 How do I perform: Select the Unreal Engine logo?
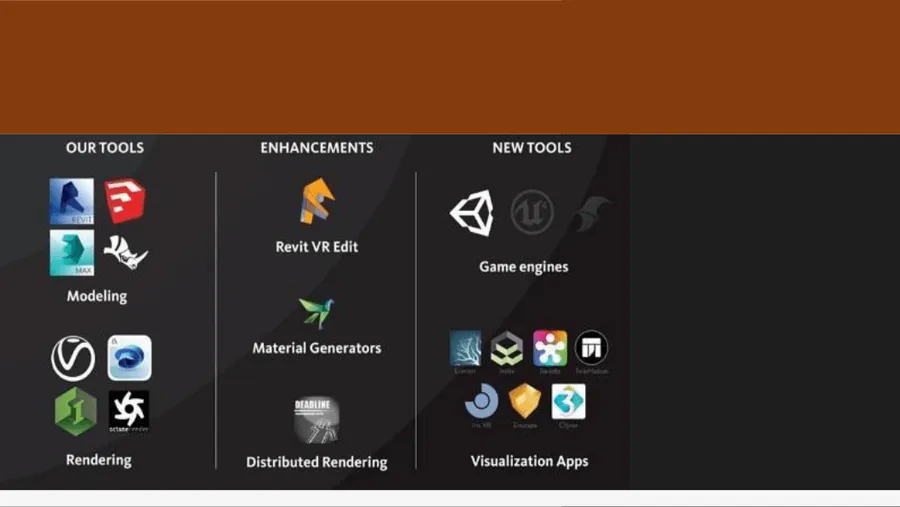click(x=532, y=212)
